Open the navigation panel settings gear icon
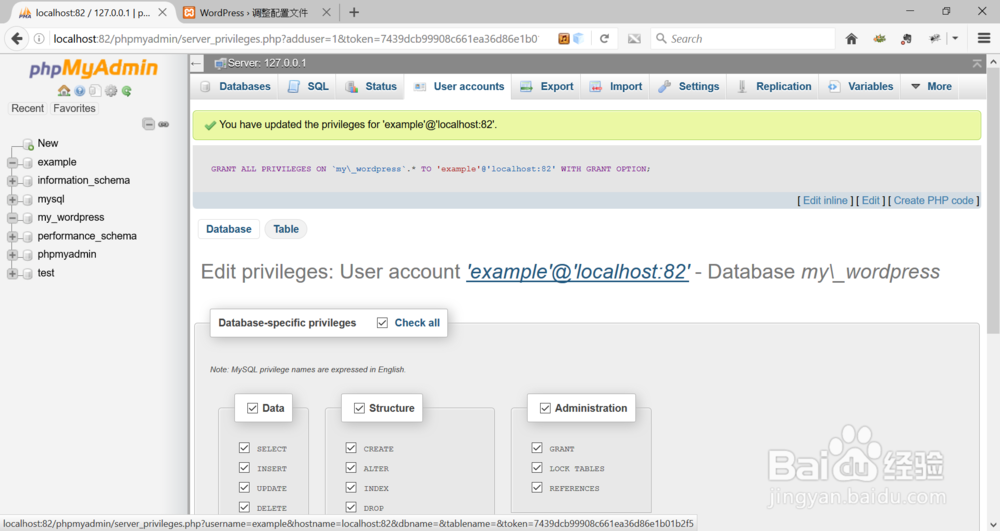Image resolution: width=1000 pixels, height=531 pixels. click(x=111, y=91)
